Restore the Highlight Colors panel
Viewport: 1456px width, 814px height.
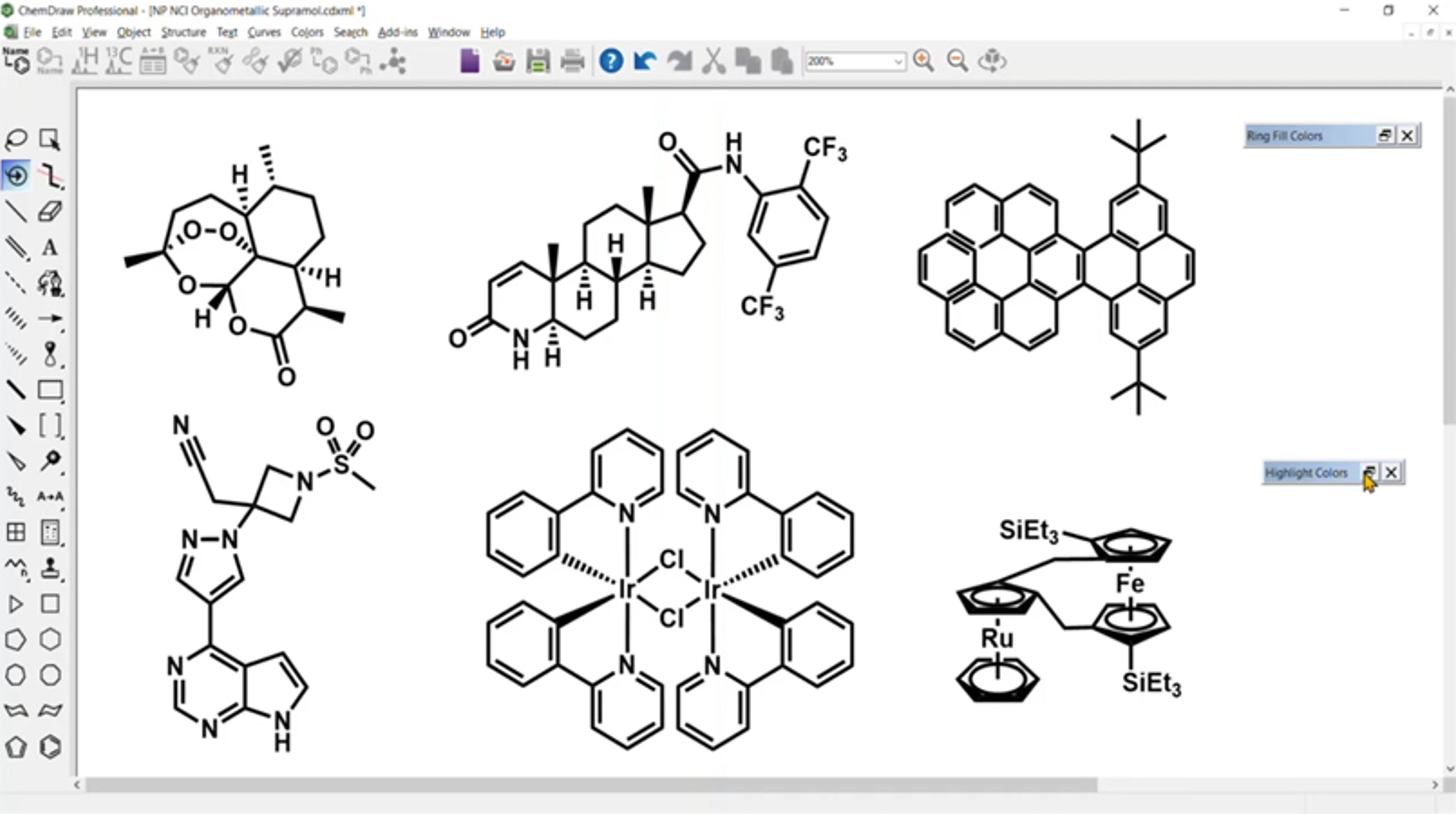point(1369,472)
